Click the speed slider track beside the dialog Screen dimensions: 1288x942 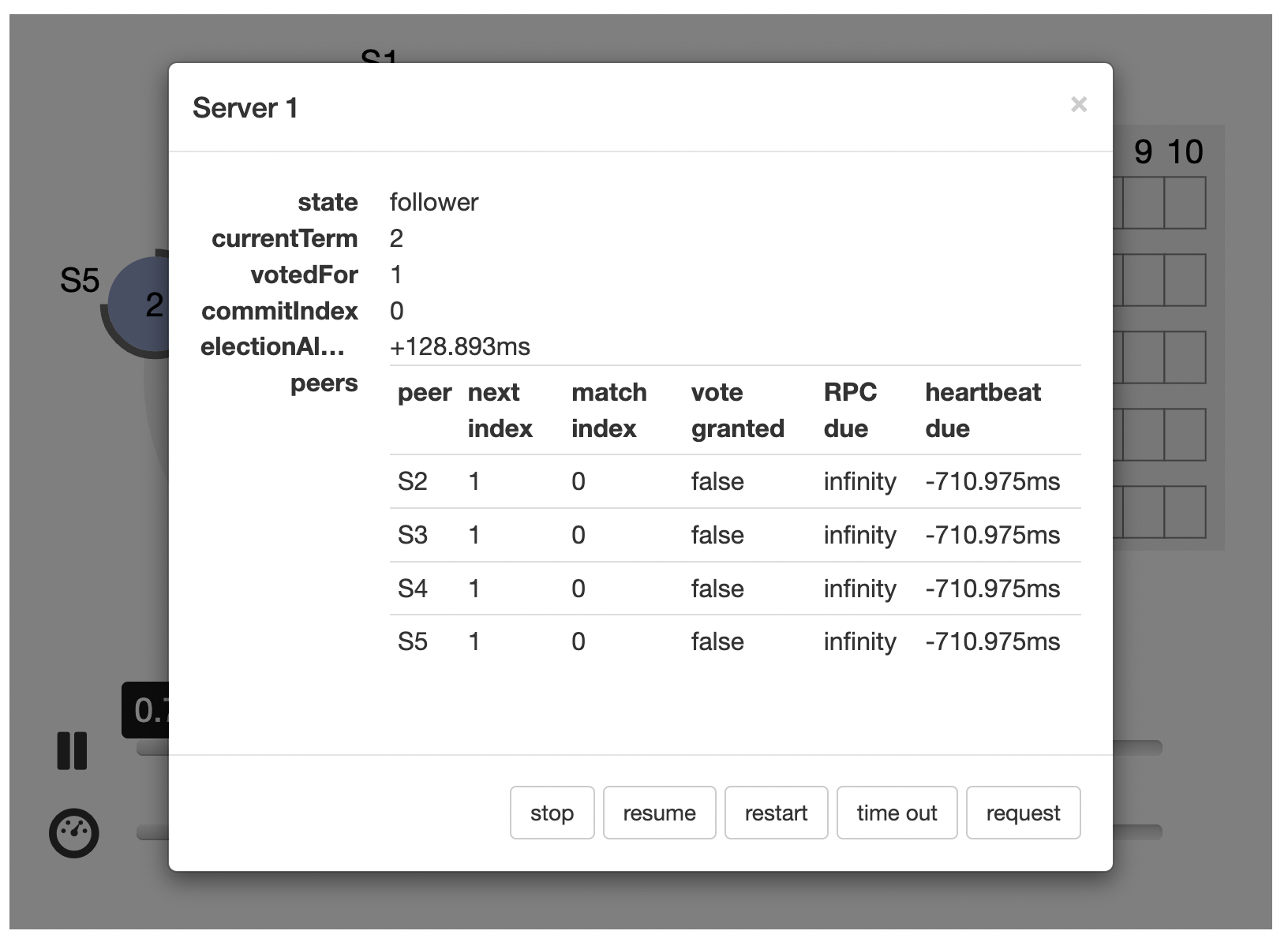click(x=1136, y=832)
